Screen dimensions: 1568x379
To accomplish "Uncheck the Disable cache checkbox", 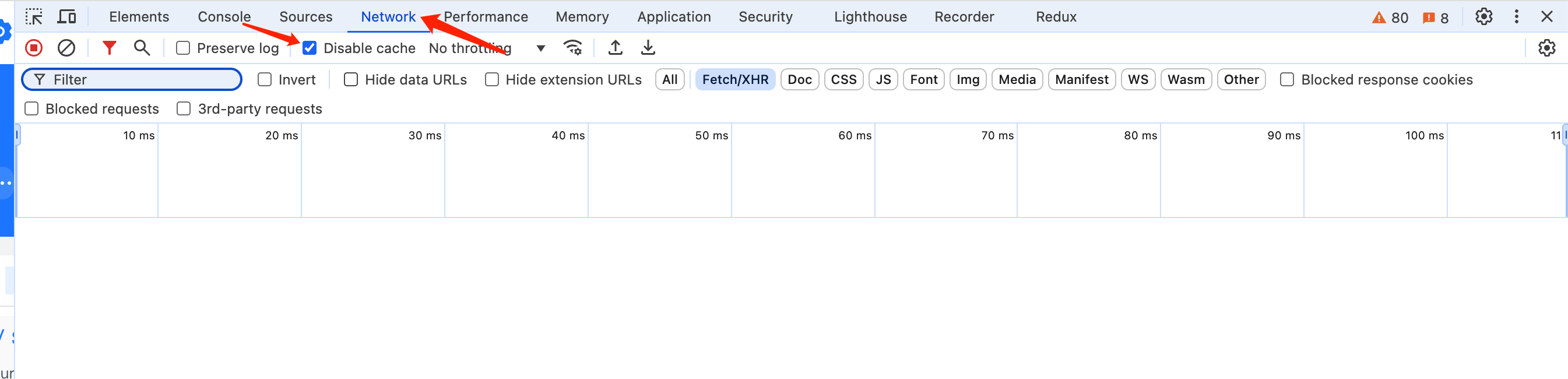I will tap(310, 48).
